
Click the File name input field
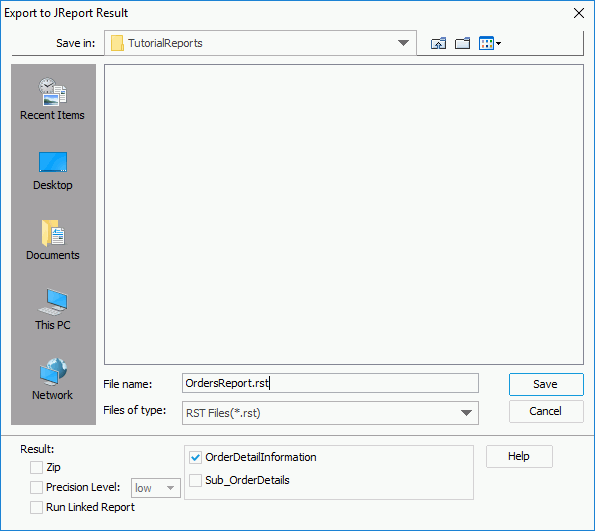point(330,383)
